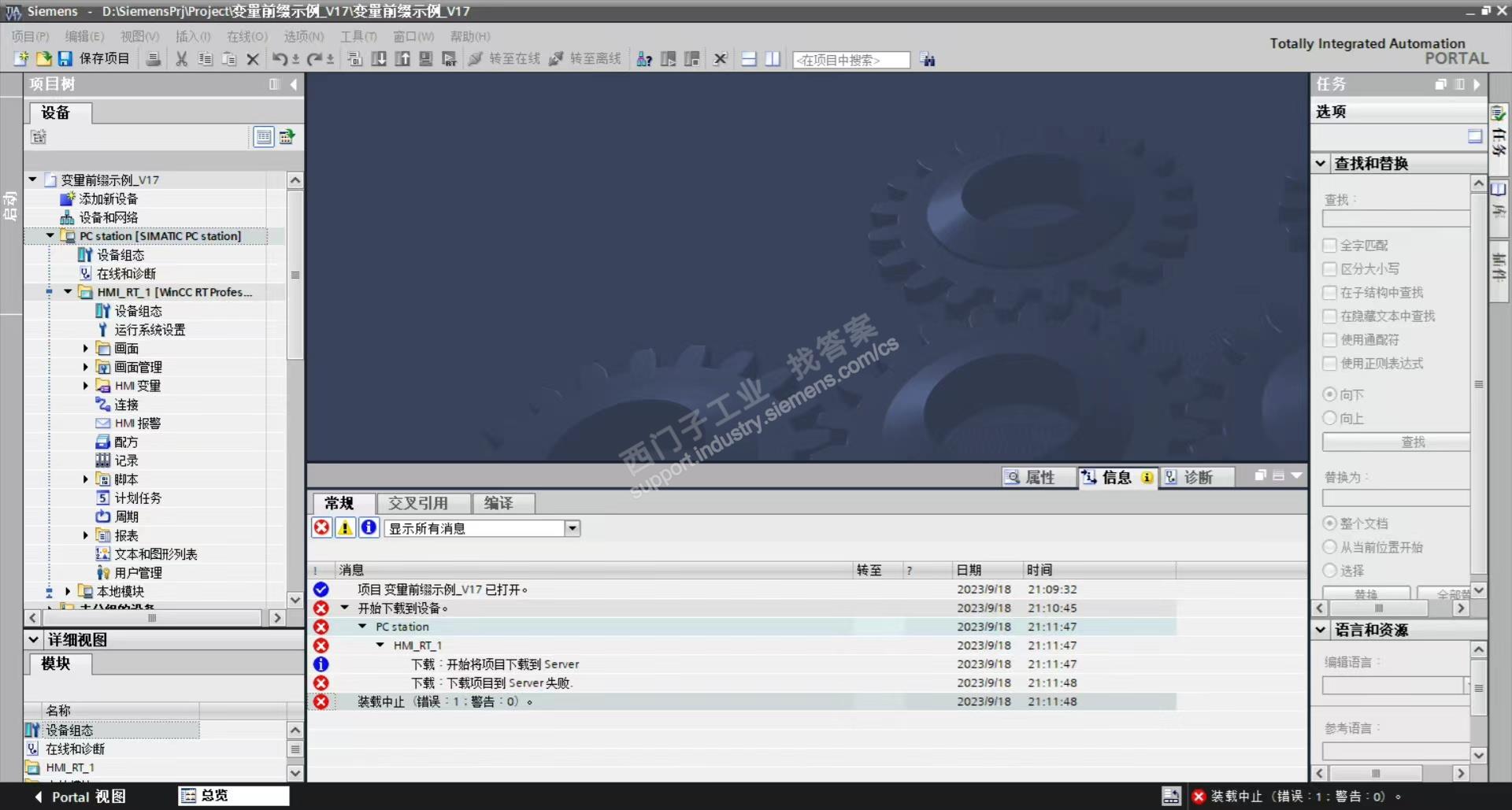Toggle the warning messages filter icon
Screen dimensions: 1512x810
tap(345, 527)
